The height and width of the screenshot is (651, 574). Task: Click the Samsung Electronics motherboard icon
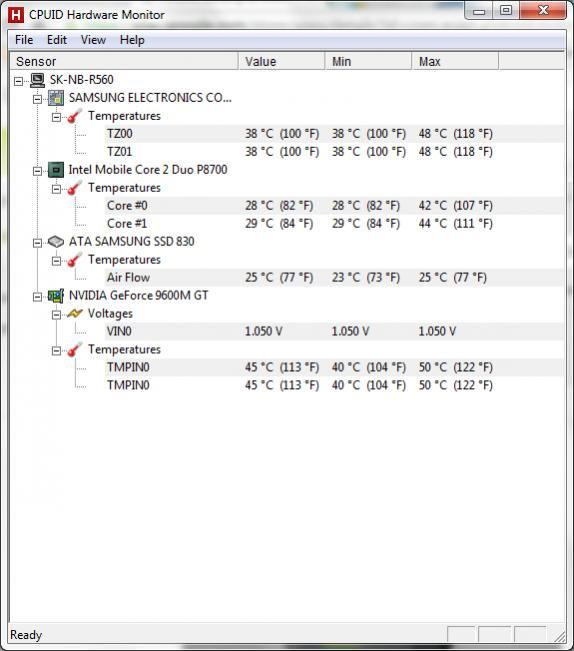pyautogui.click(x=56, y=98)
